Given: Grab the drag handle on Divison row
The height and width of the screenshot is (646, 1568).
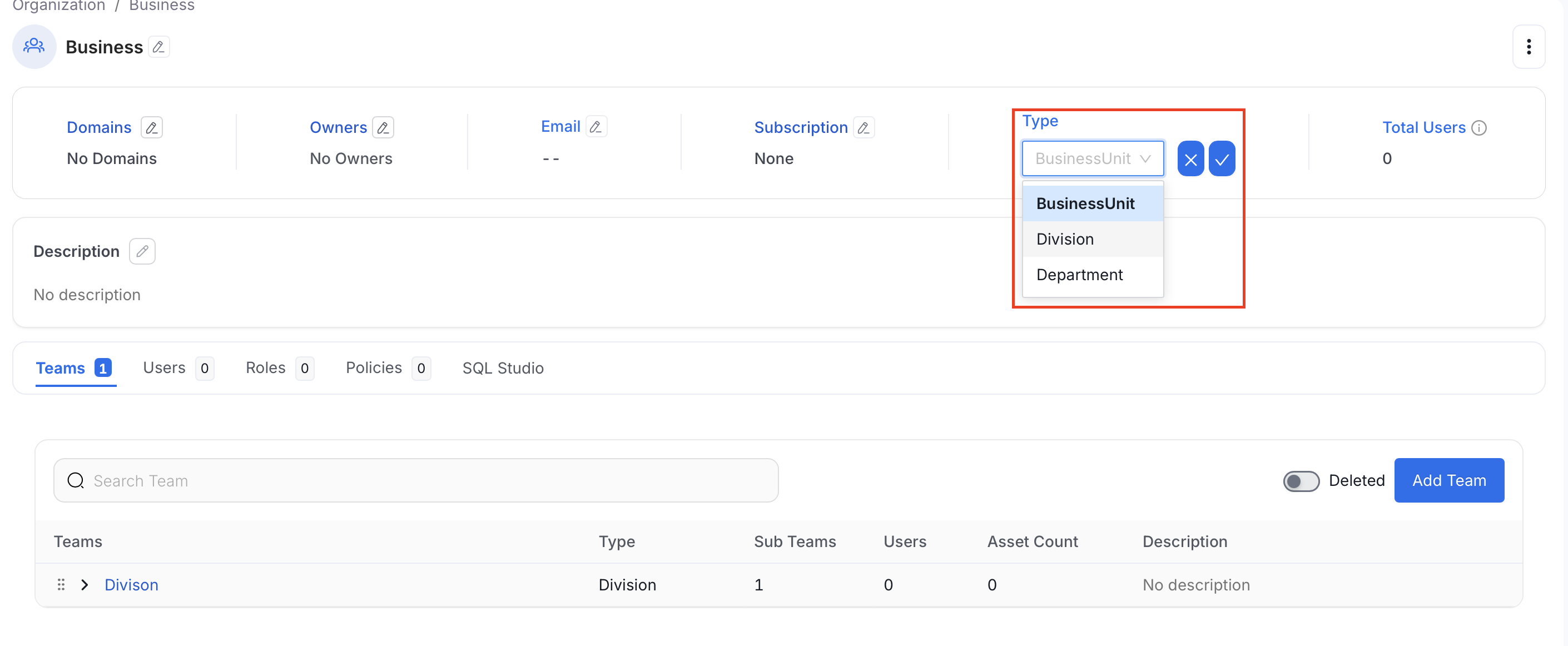Looking at the screenshot, I should click(61, 584).
